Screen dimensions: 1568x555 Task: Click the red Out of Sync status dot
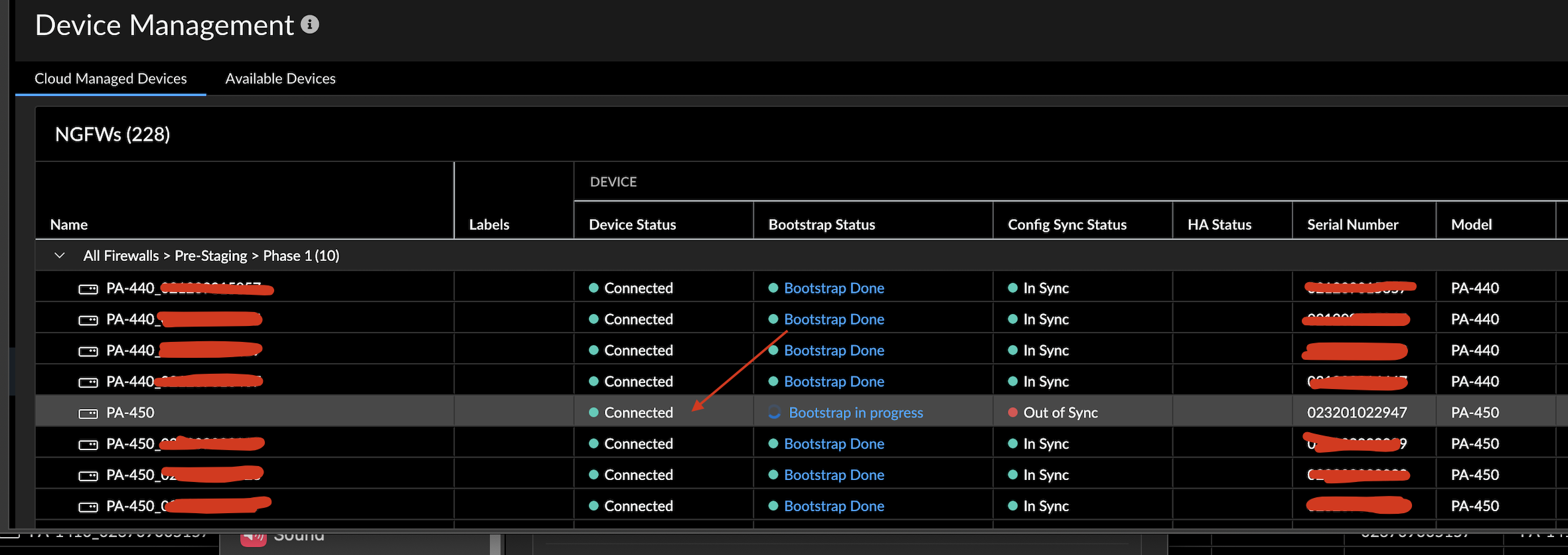click(1012, 412)
